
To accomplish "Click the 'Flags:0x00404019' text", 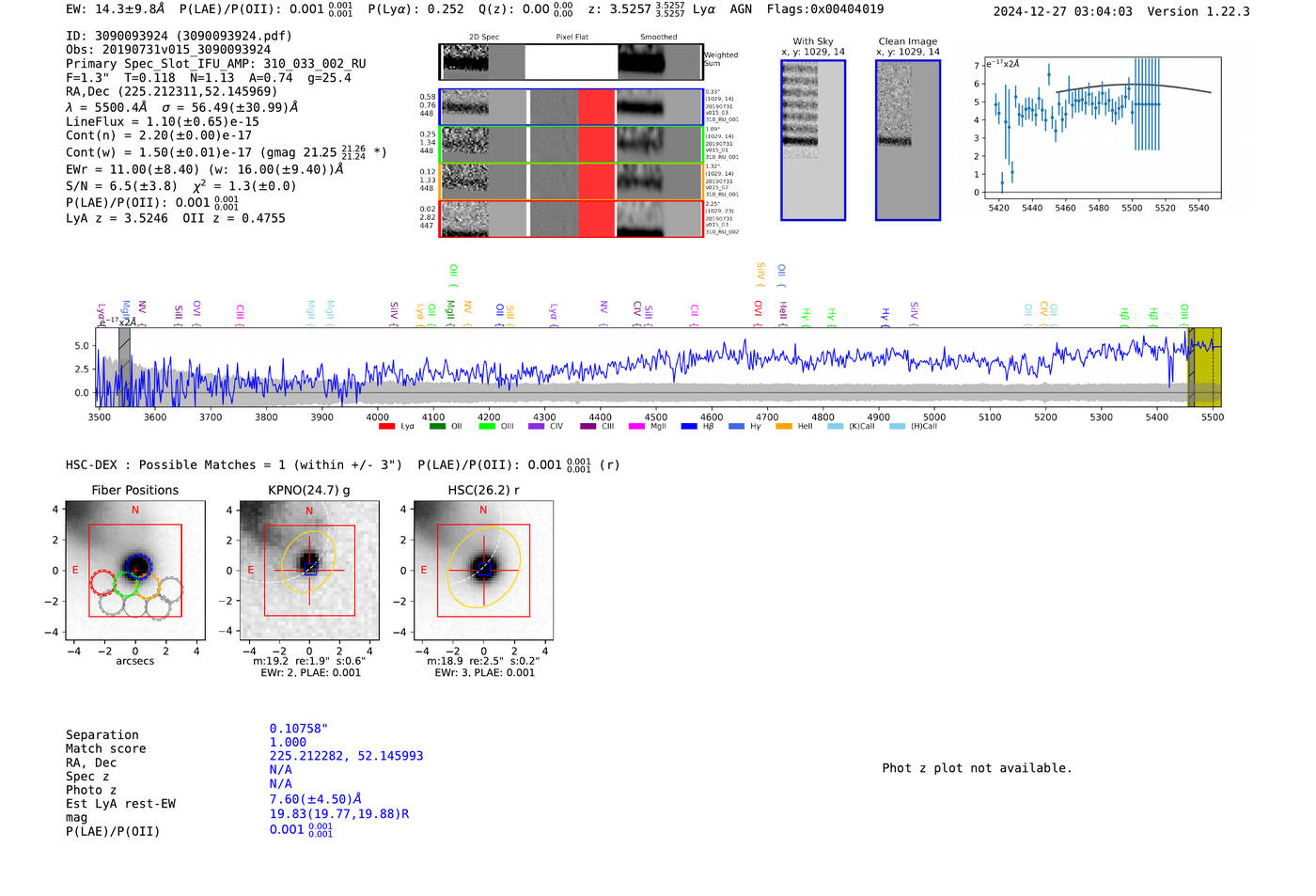I will (x=825, y=9).
